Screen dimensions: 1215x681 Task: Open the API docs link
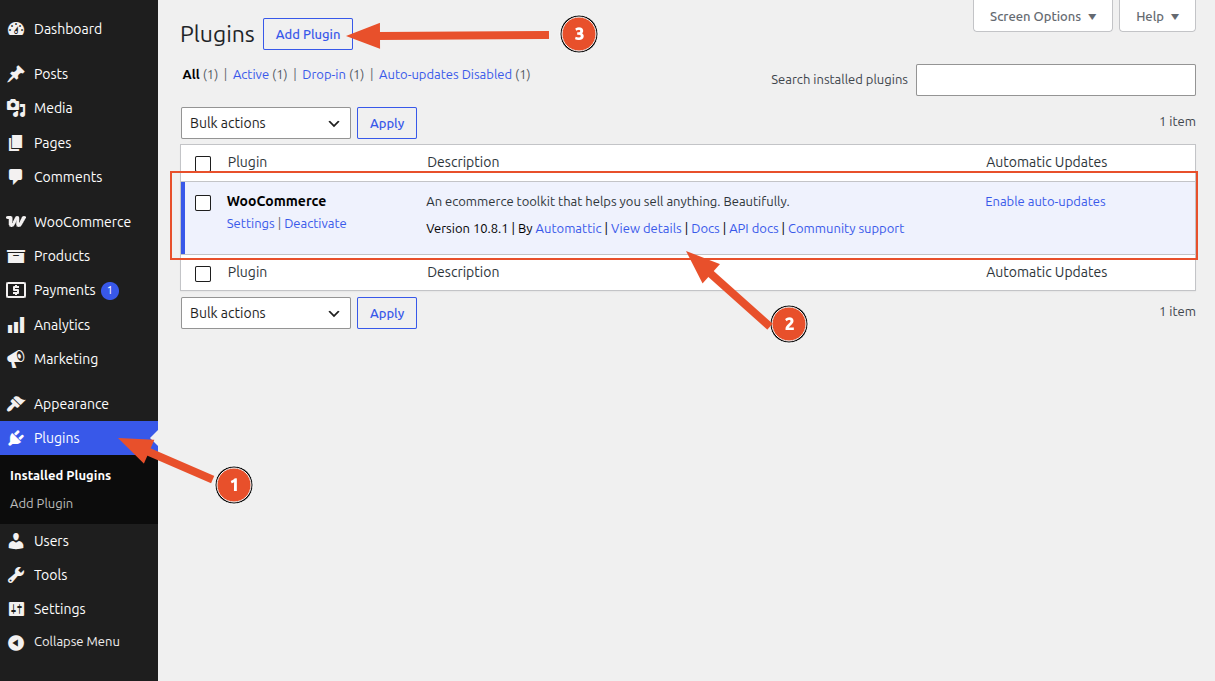coord(753,228)
